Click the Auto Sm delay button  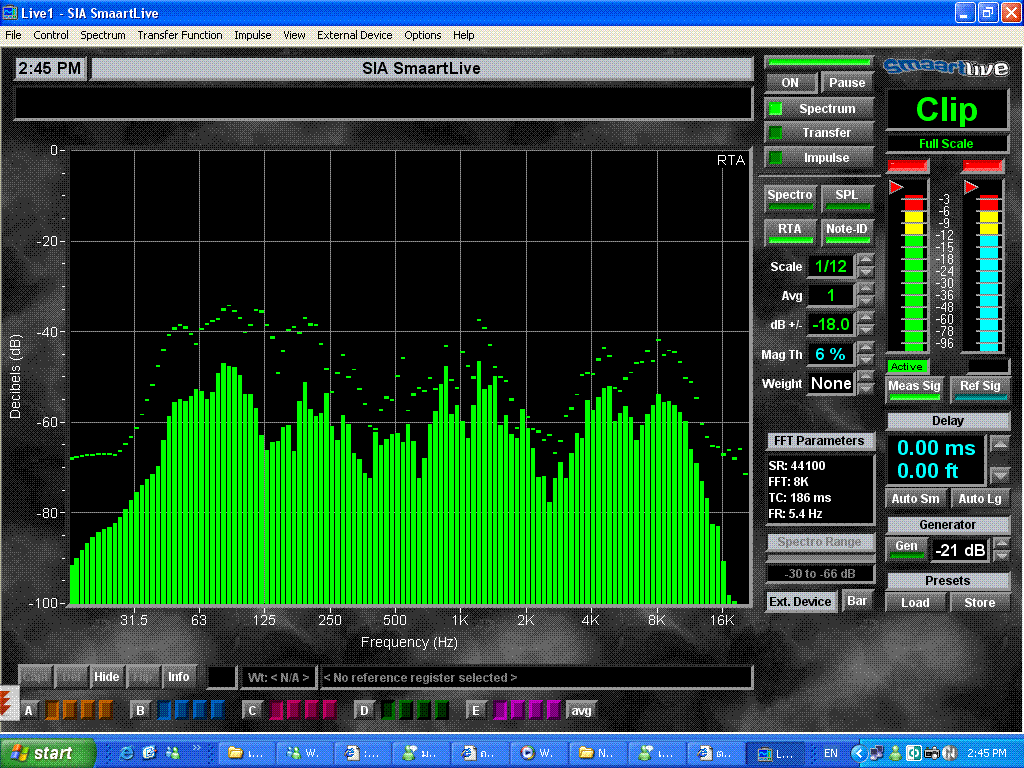[x=915, y=499]
